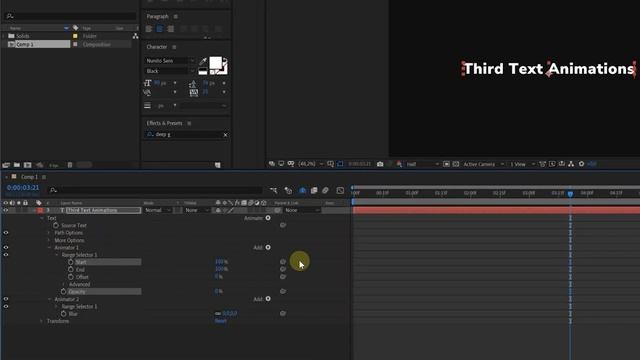The image size is (640, 360).
Task: Open the Effects & Presets panel menu
Action: click(x=189, y=123)
